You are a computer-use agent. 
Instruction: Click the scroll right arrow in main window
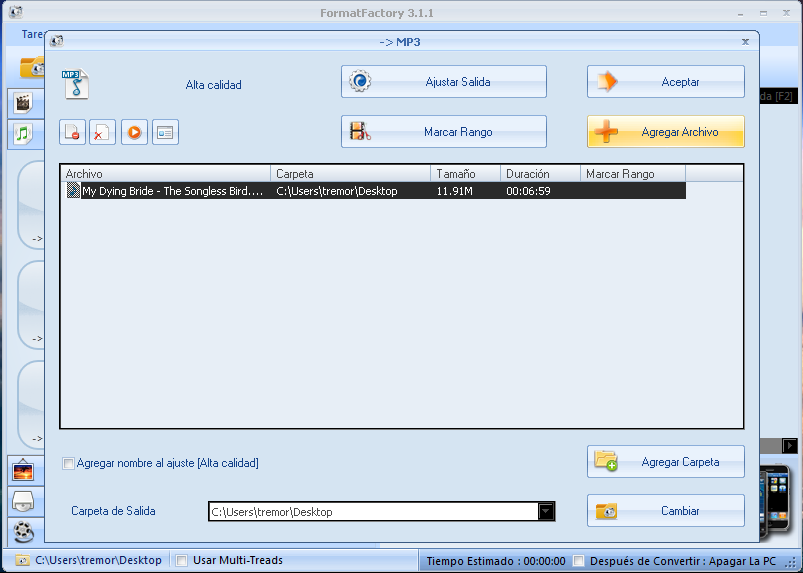point(789,445)
